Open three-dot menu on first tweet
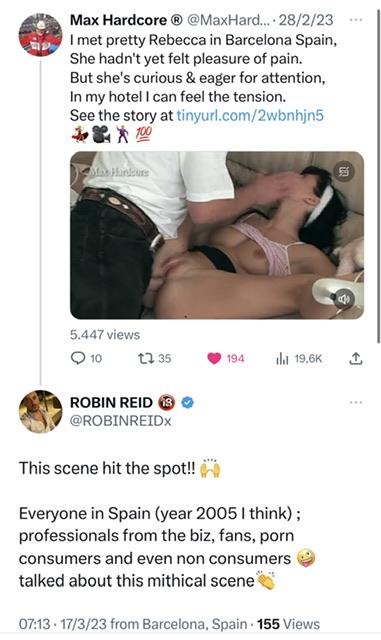This screenshot has width=381, height=640. [356, 19]
